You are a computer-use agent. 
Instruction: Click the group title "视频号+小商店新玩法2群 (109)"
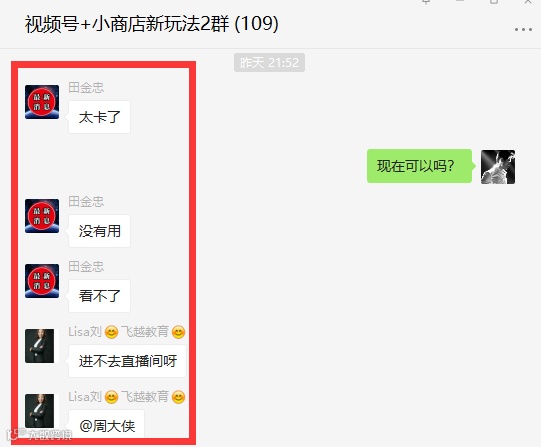(x=151, y=24)
